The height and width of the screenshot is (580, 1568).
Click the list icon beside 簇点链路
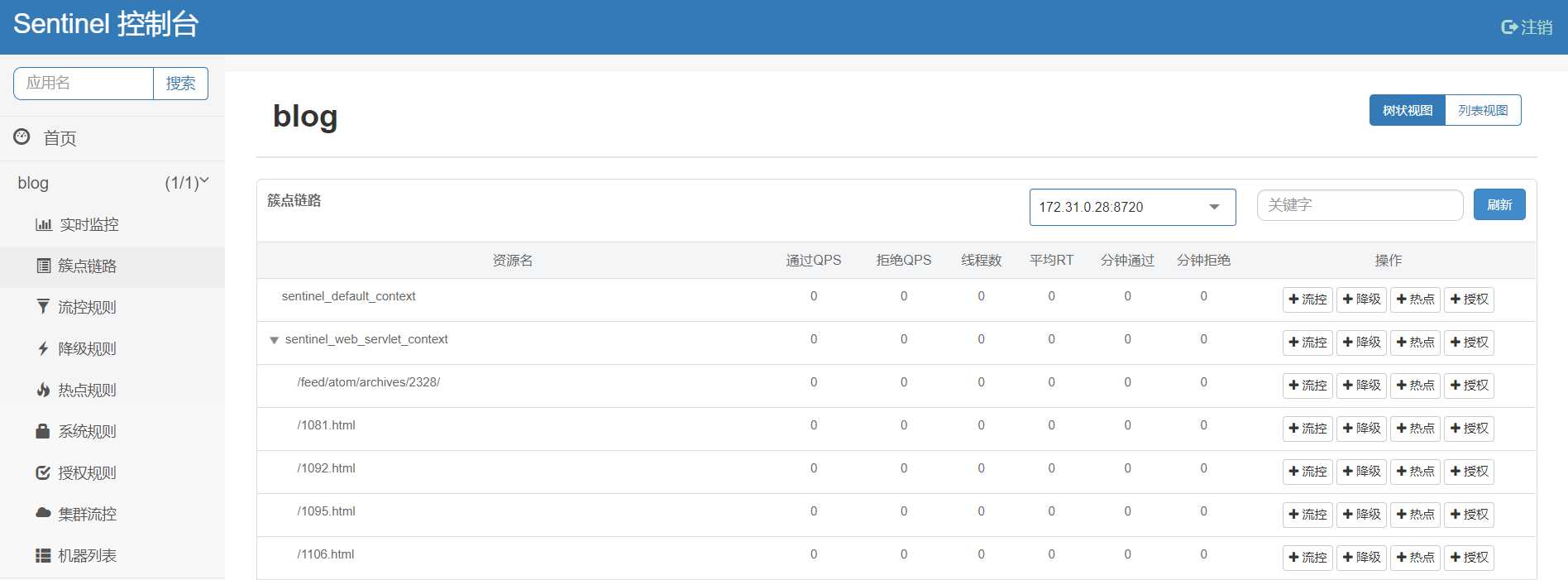(44, 266)
